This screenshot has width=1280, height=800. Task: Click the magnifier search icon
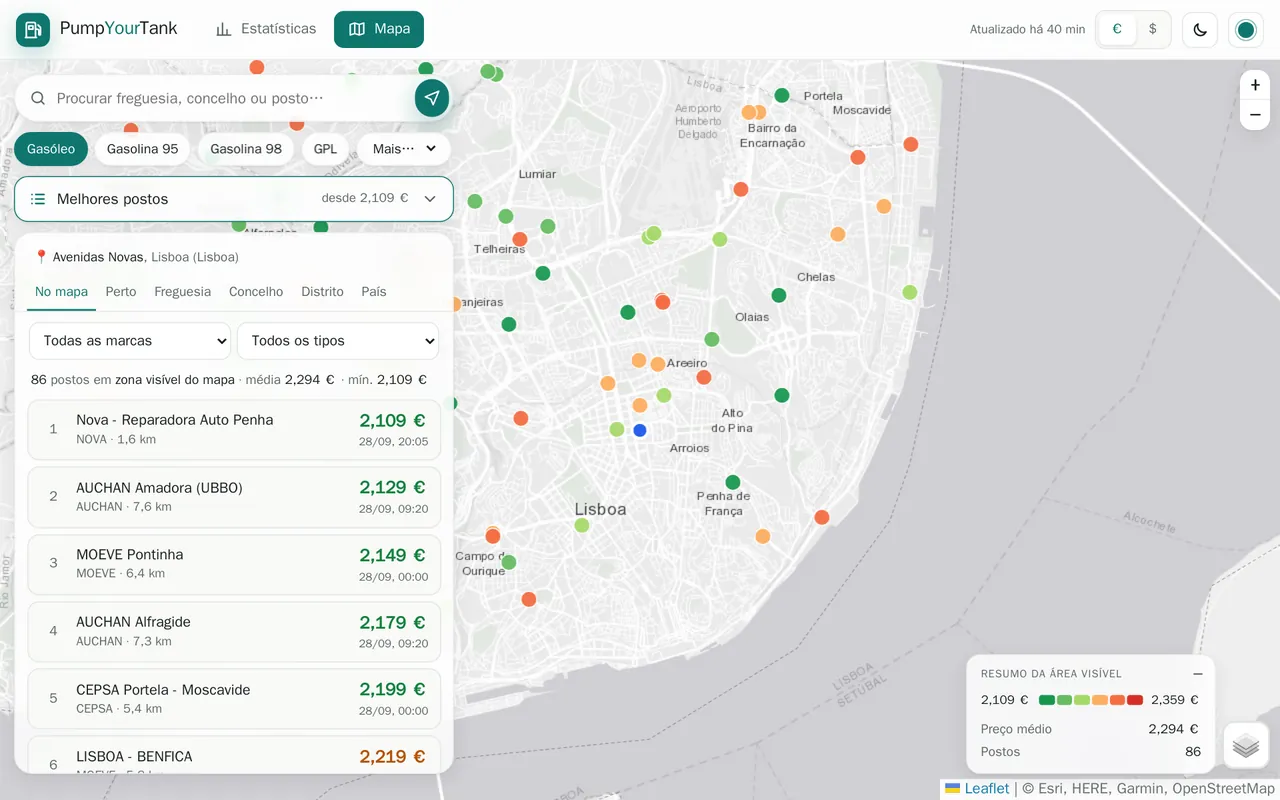[x=38, y=98]
